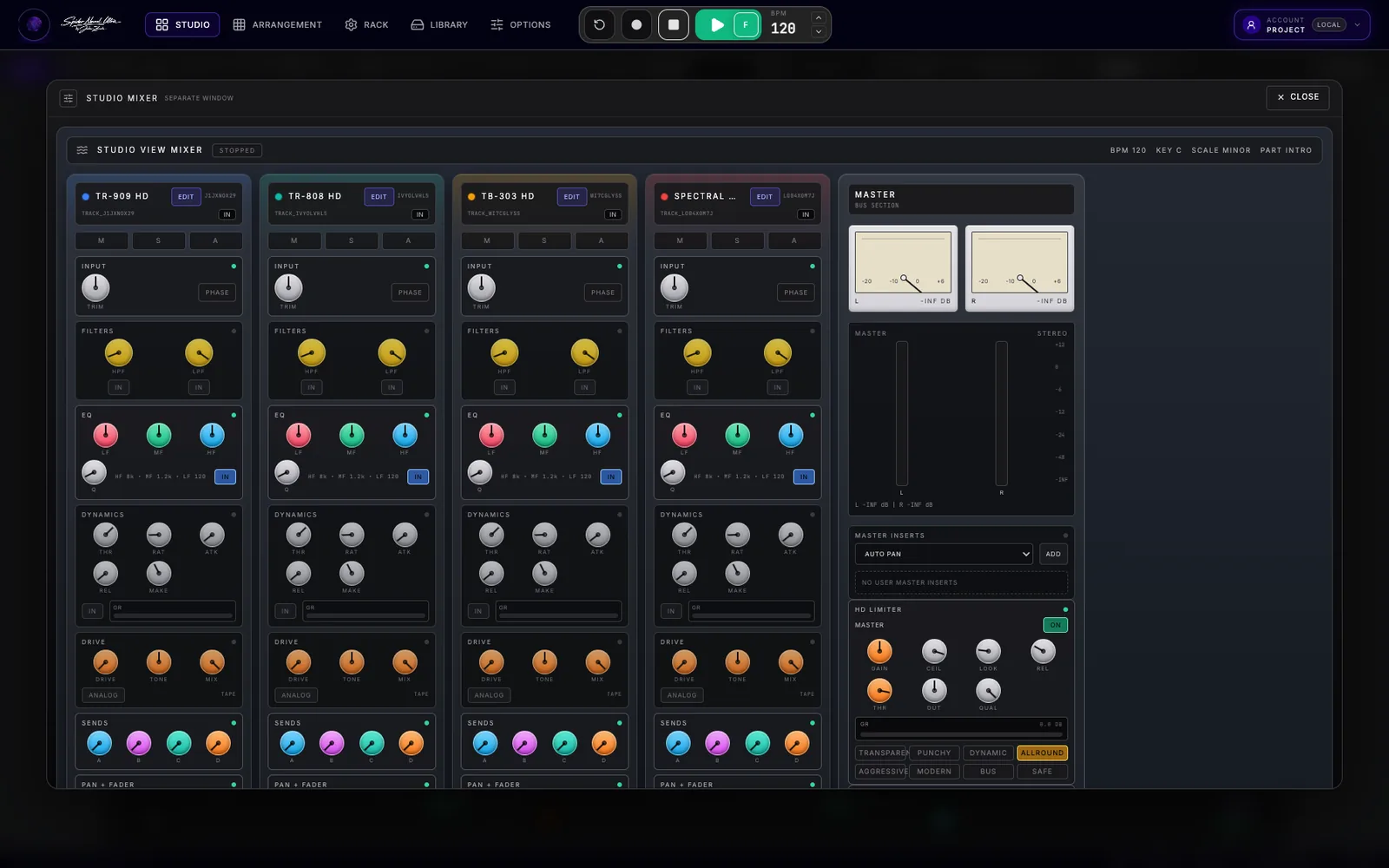1389x868 pixels.
Task: Decrease BPM with the down arrow
Action: pos(818,32)
